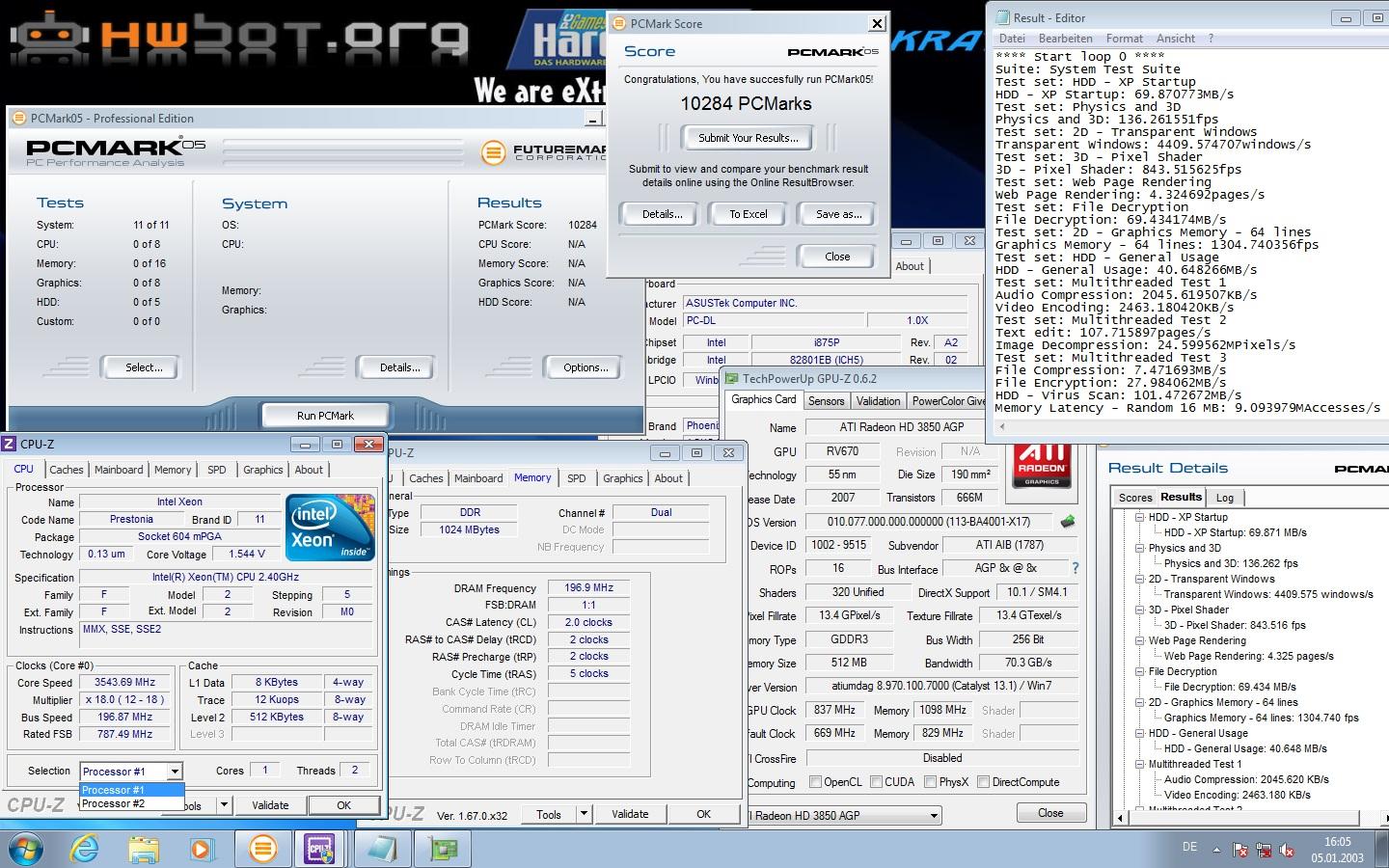Toggle the CUDA checkbox in GPU-Z
Screen dimensions: 1389x868
pyautogui.click(x=876, y=782)
